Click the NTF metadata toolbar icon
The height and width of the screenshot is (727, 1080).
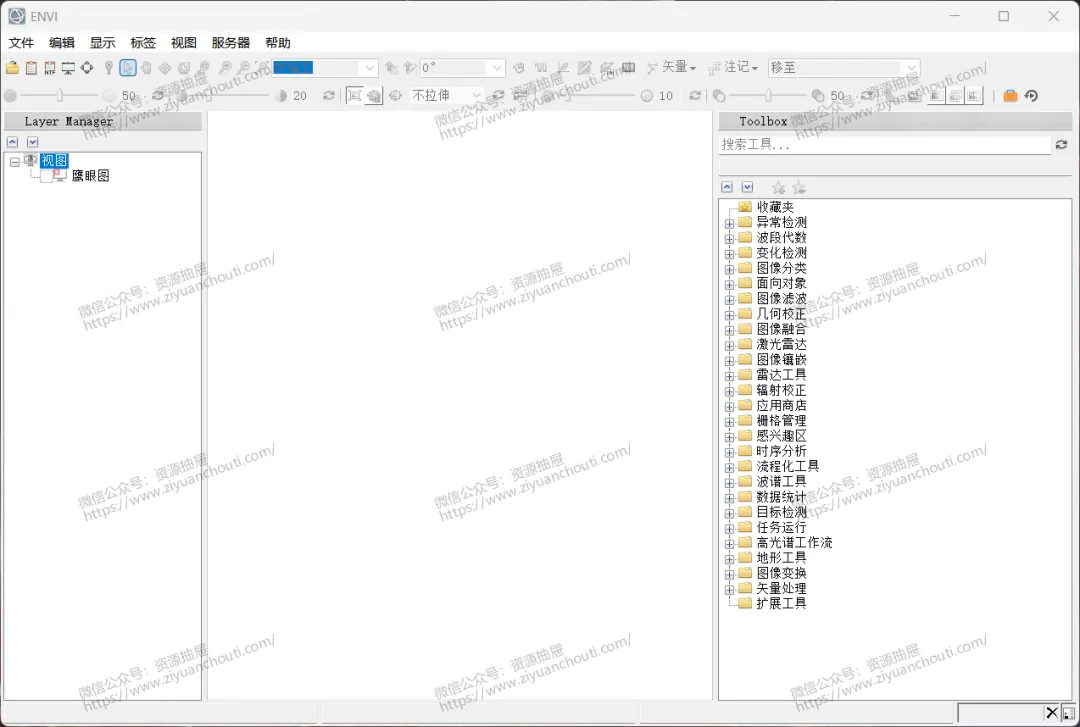click(50, 68)
